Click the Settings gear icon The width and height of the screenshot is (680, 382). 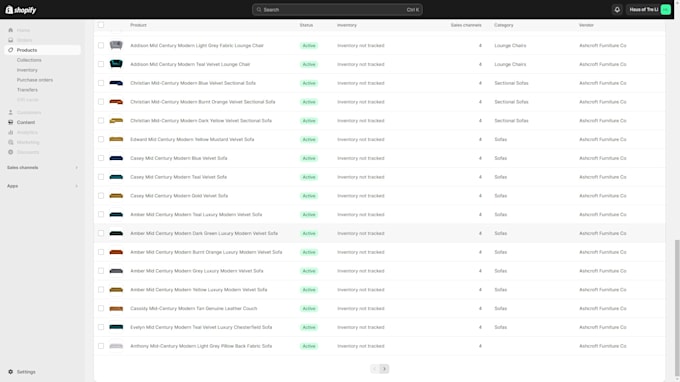point(11,372)
